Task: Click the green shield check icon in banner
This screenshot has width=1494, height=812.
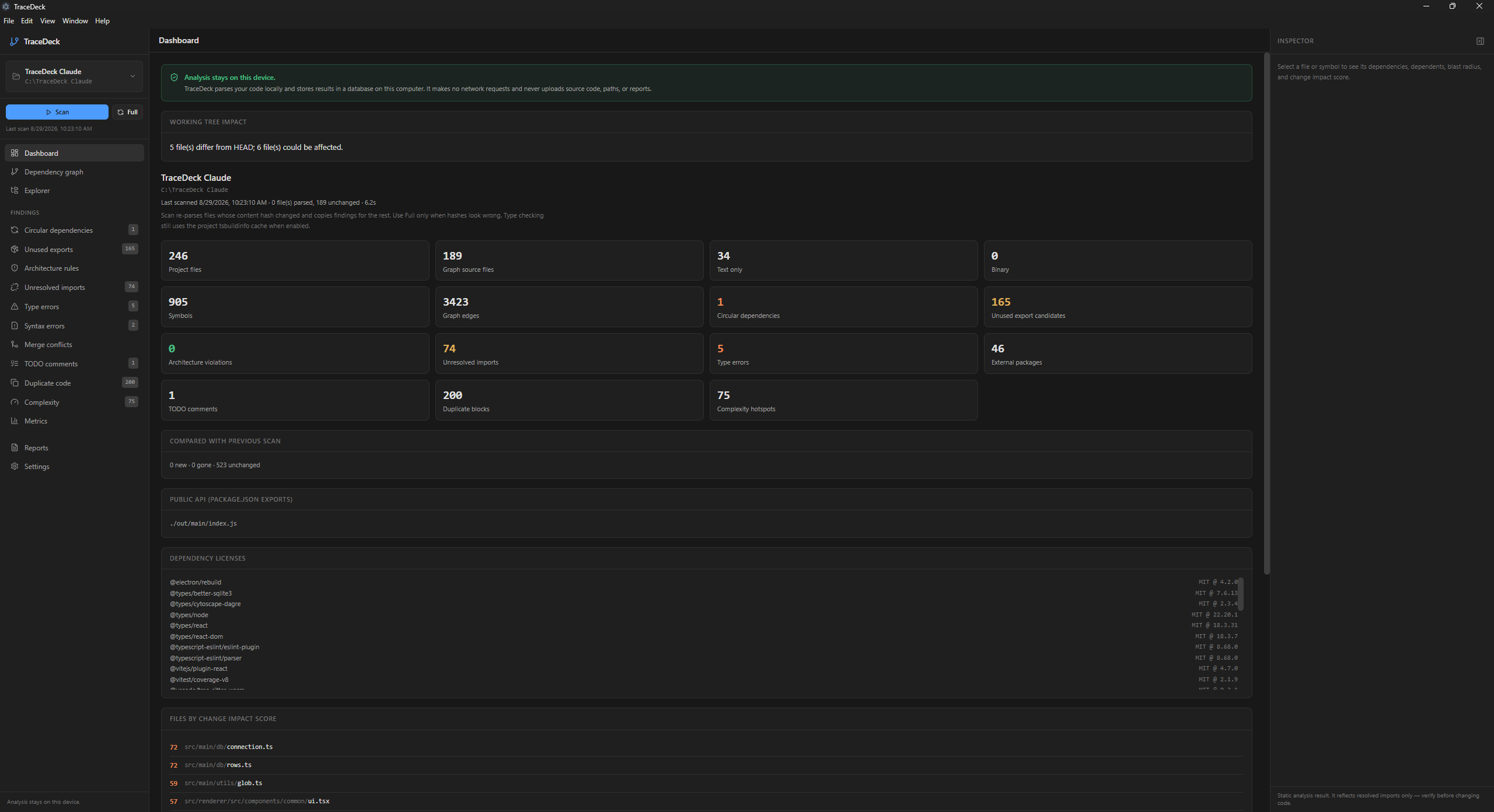Action: point(174,77)
